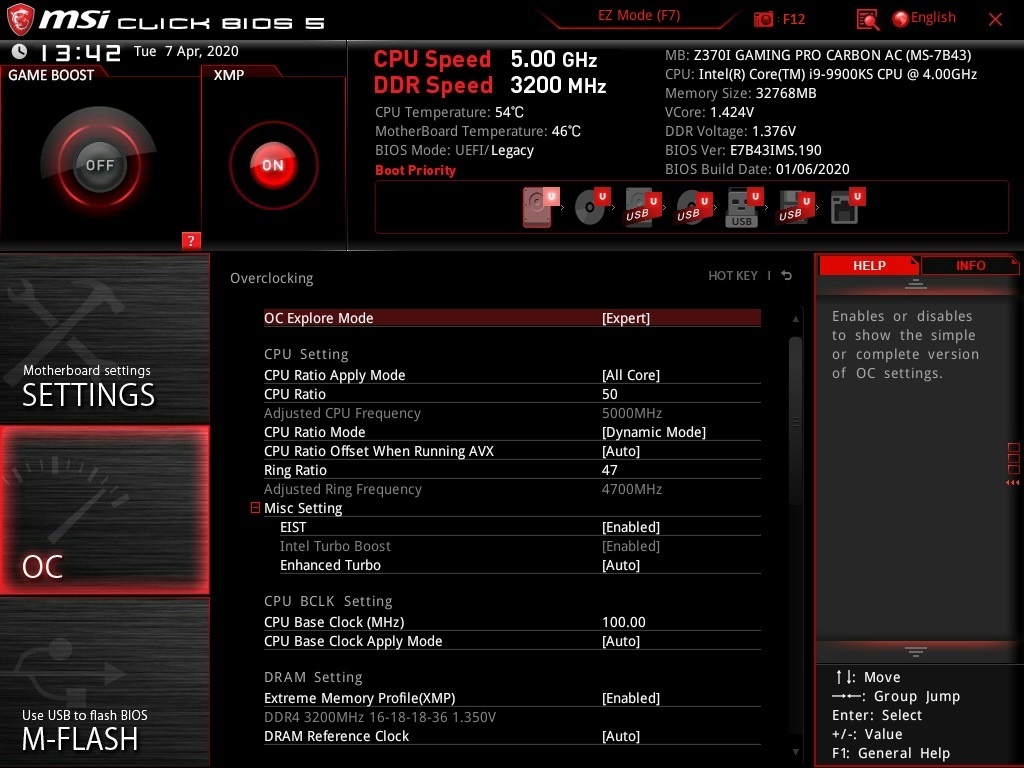Click the Overclocking page heading
The width and height of the screenshot is (1024, 768).
[x=272, y=278]
